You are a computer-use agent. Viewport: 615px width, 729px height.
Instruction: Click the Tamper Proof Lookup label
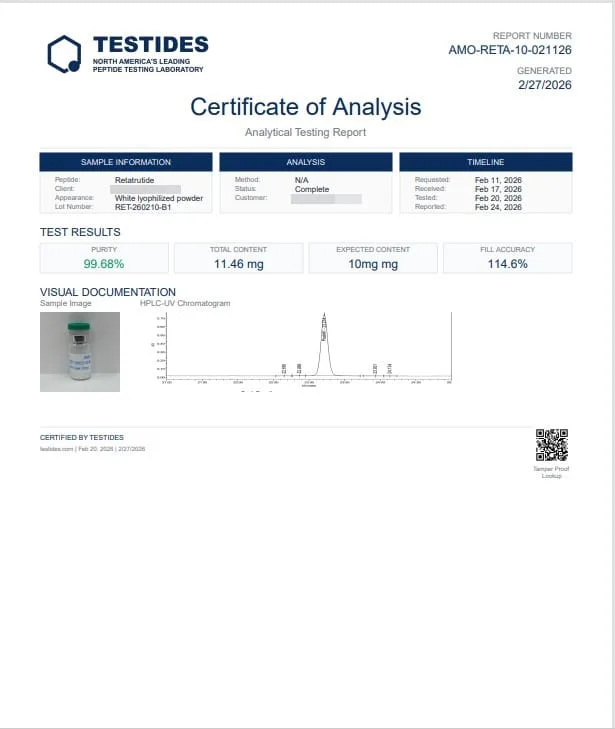551,472
